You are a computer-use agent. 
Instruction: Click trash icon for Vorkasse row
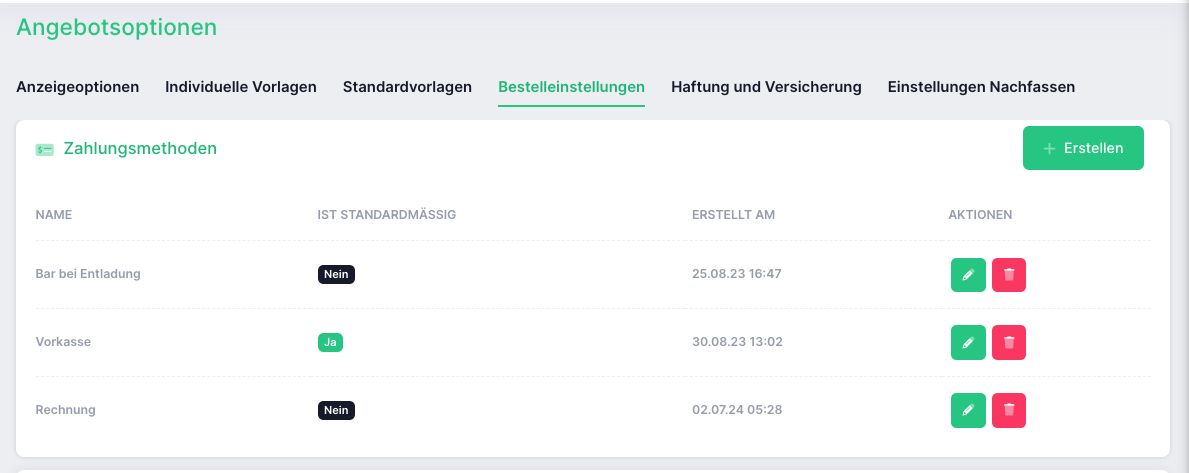tap(1009, 343)
